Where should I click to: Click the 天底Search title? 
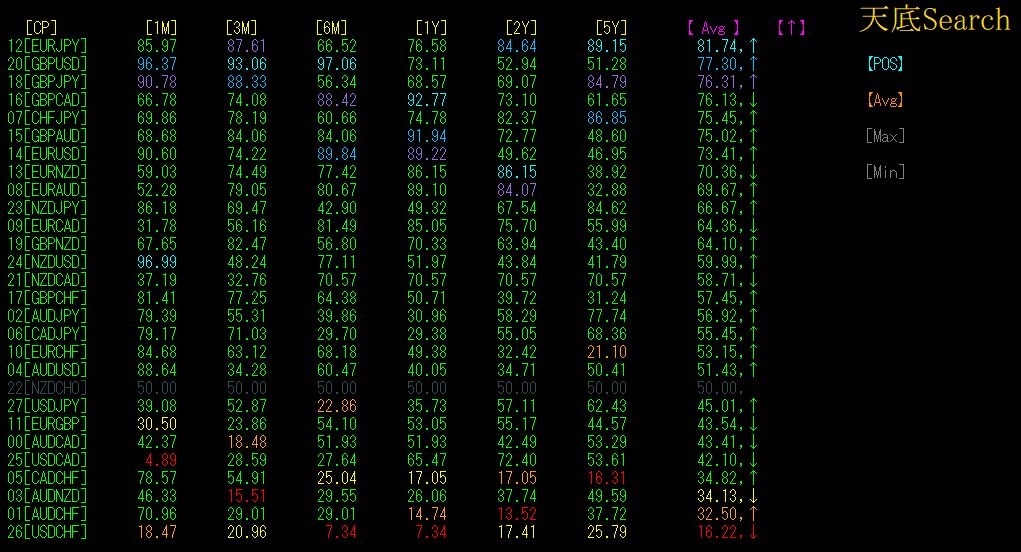point(934,20)
